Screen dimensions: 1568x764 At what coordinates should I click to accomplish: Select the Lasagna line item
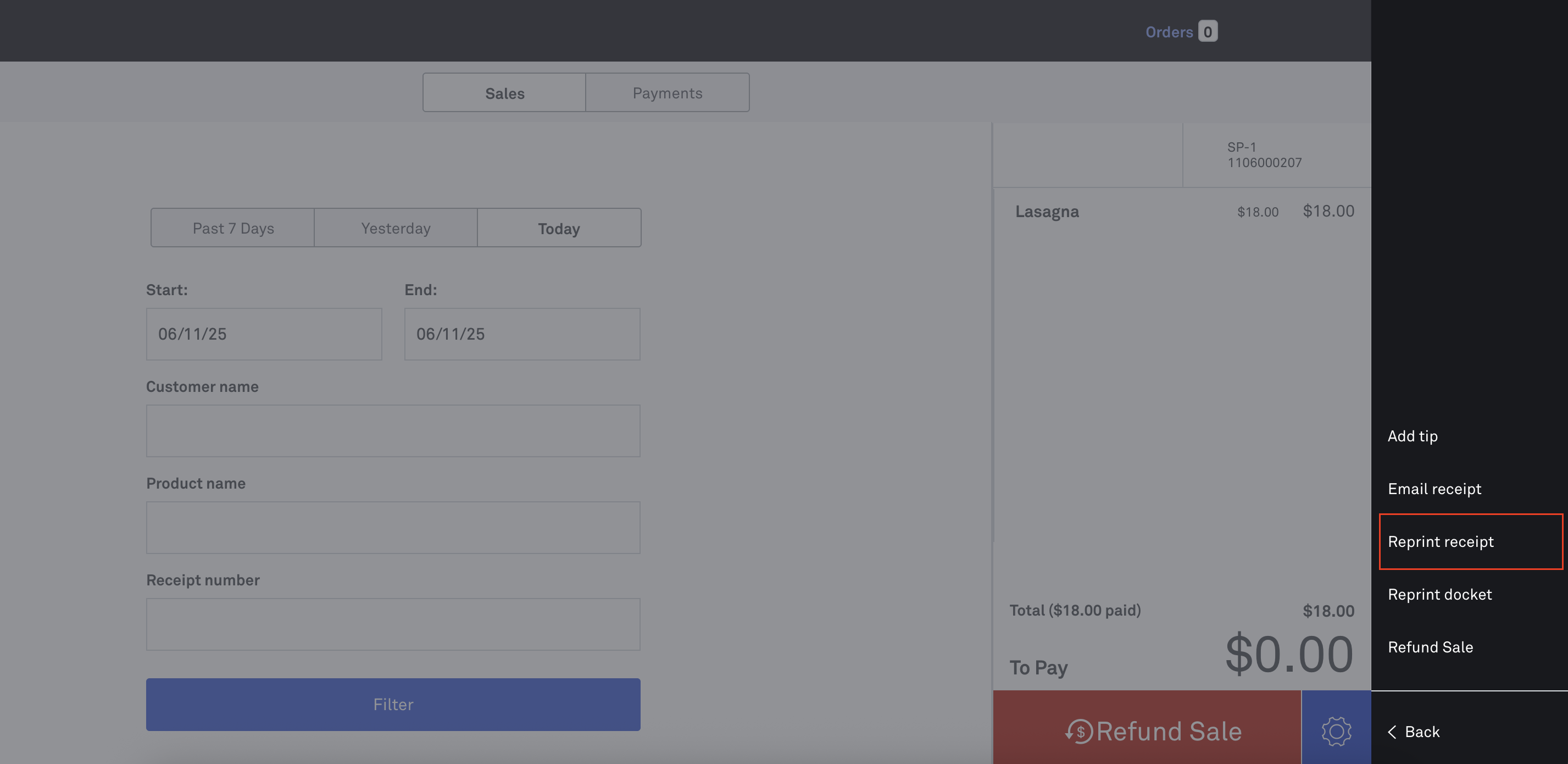click(x=1182, y=211)
